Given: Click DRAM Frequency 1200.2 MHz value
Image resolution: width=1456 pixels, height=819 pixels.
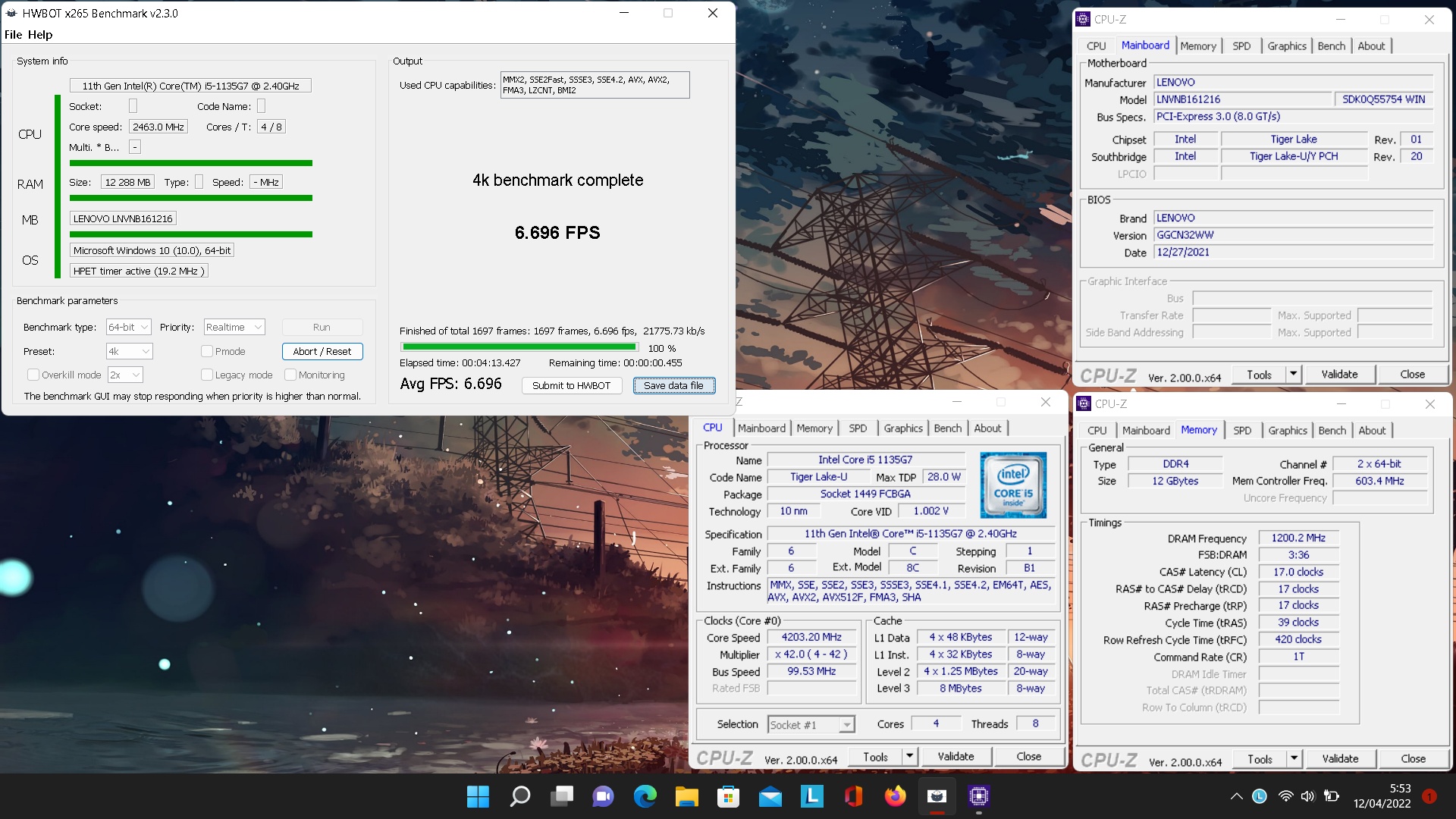Looking at the screenshot, I should tap(1298, 538).
